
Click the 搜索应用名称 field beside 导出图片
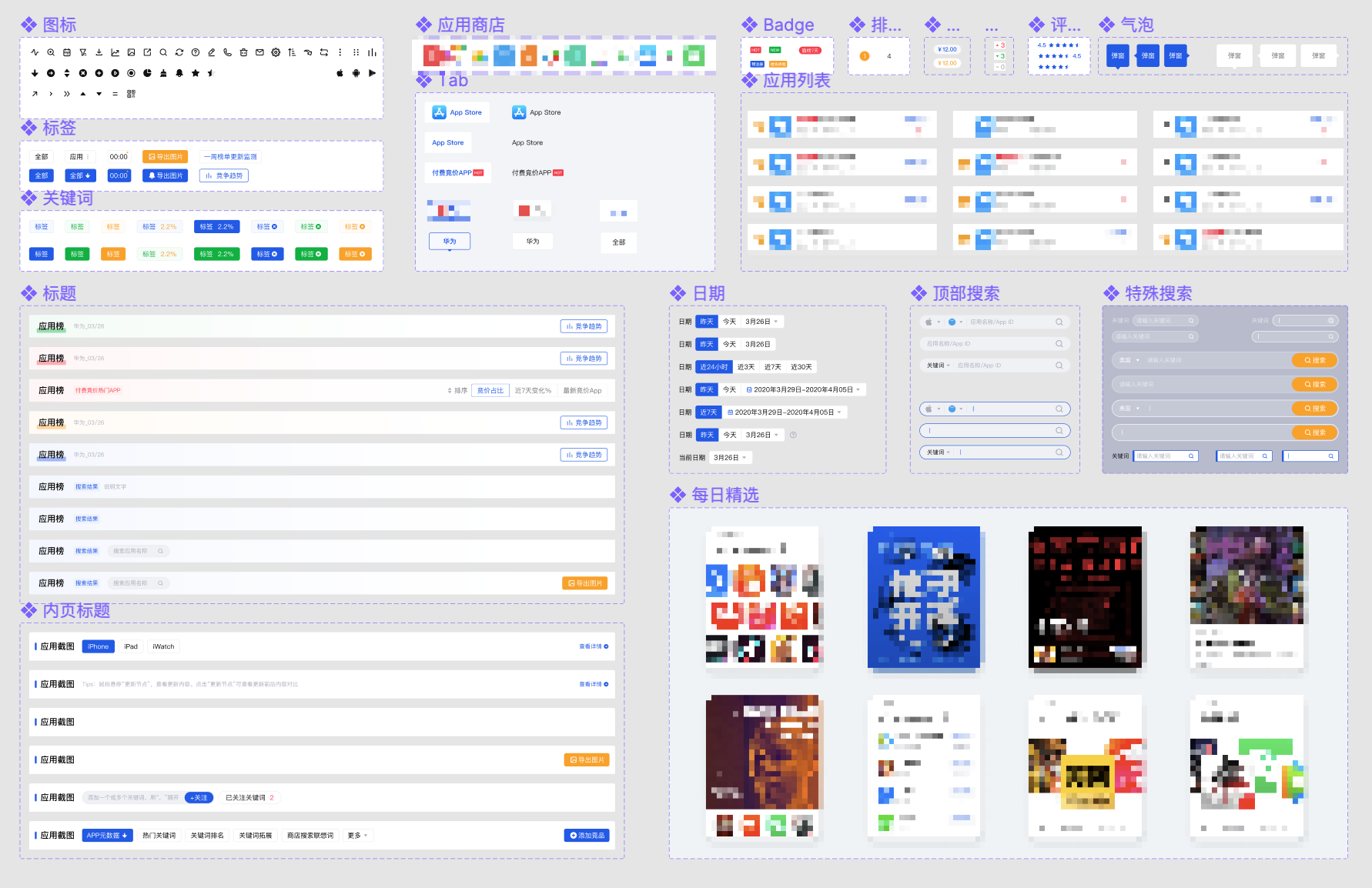tap(139, 583)
